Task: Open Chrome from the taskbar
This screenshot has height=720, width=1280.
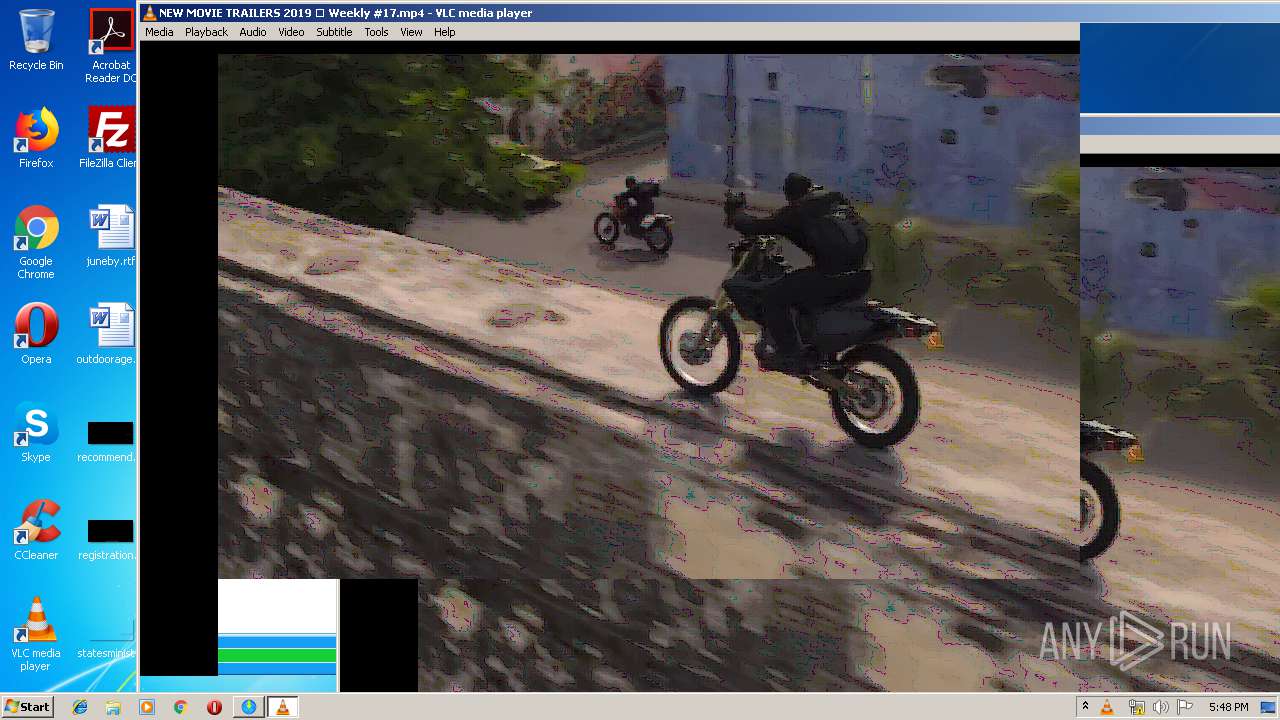Action: [x=180, y=707]
